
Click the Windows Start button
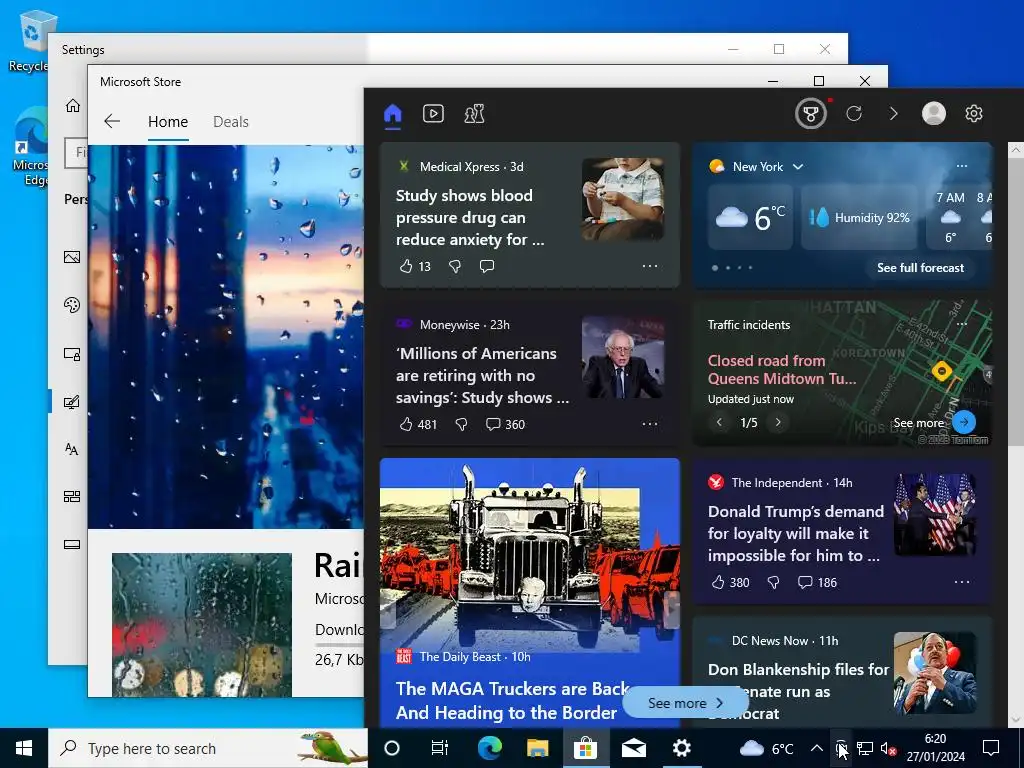point(24,748)
